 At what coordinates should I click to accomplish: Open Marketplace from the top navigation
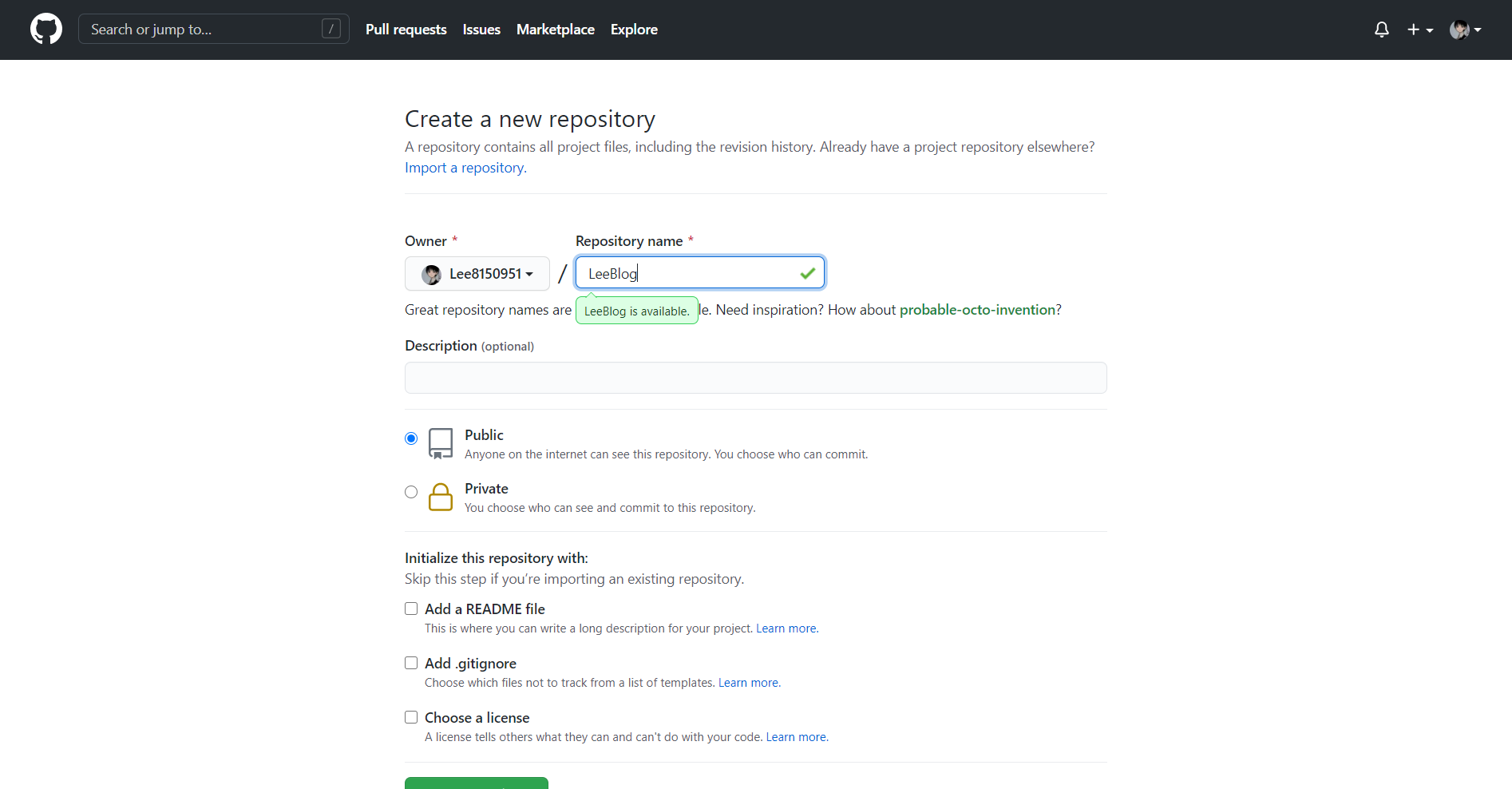[x=555, y=30]
